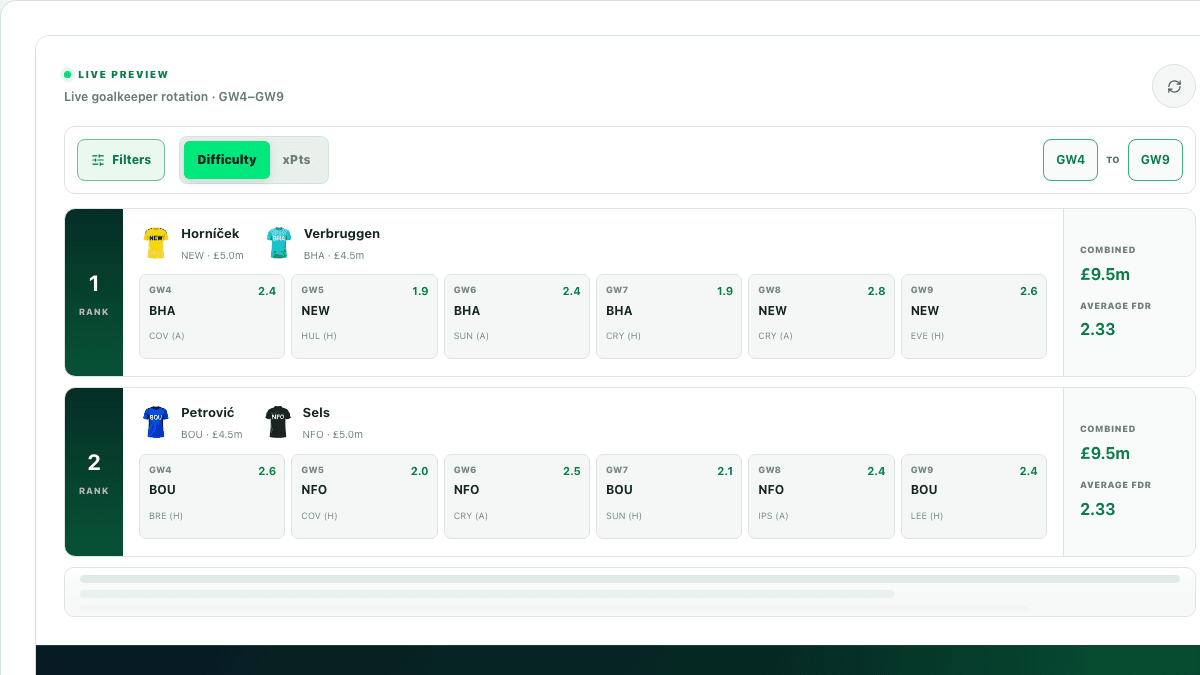
Task: Click Sels's black NFO shirt icon
Action: tap(278, 422)
